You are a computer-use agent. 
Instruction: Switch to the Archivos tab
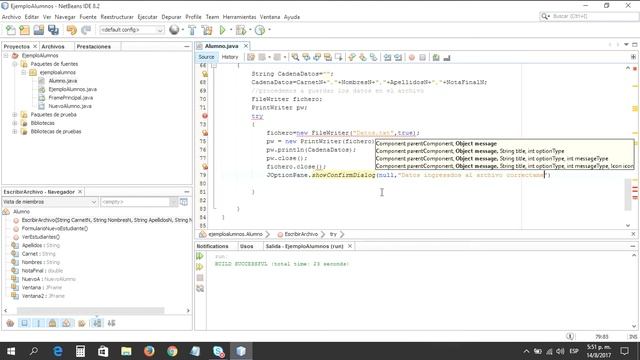53,47
